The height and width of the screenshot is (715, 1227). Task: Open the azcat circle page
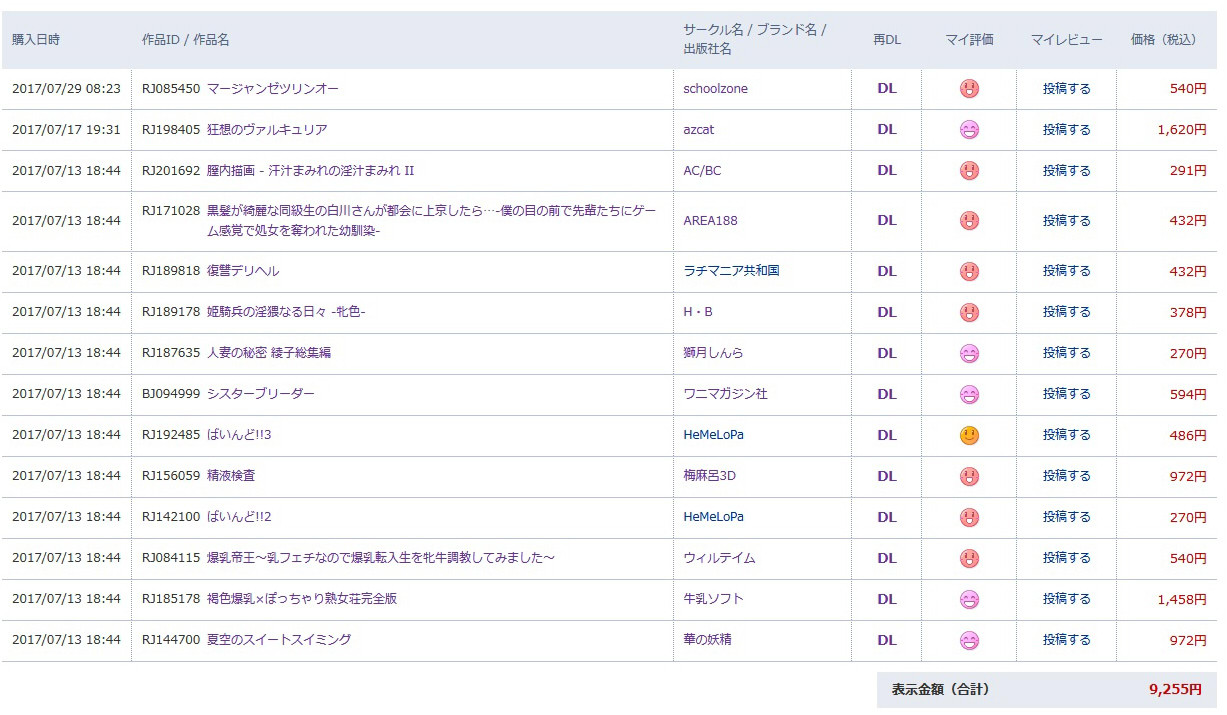(x=699, y=130)
